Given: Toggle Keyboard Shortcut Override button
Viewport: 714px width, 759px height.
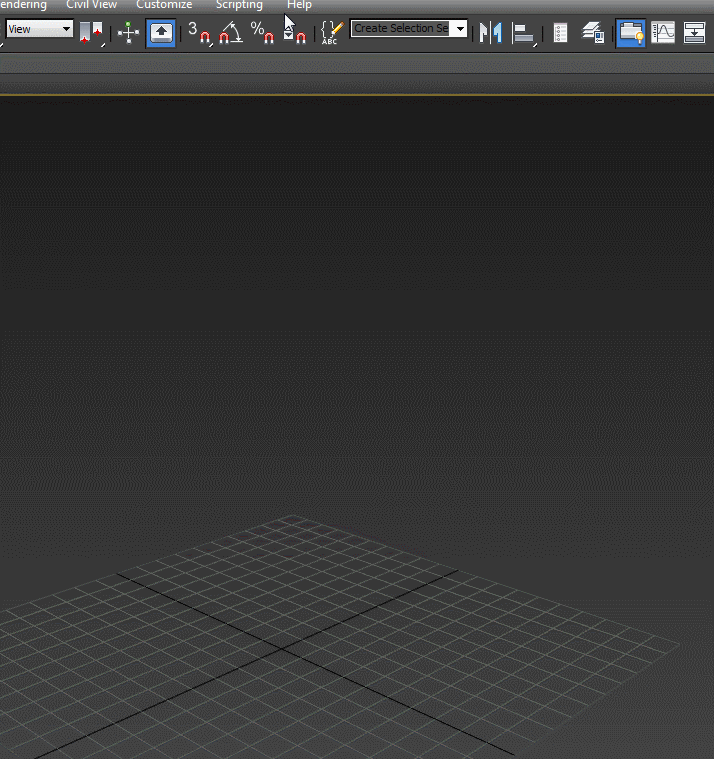Looking at the screenshot, I should coord(161,32).
